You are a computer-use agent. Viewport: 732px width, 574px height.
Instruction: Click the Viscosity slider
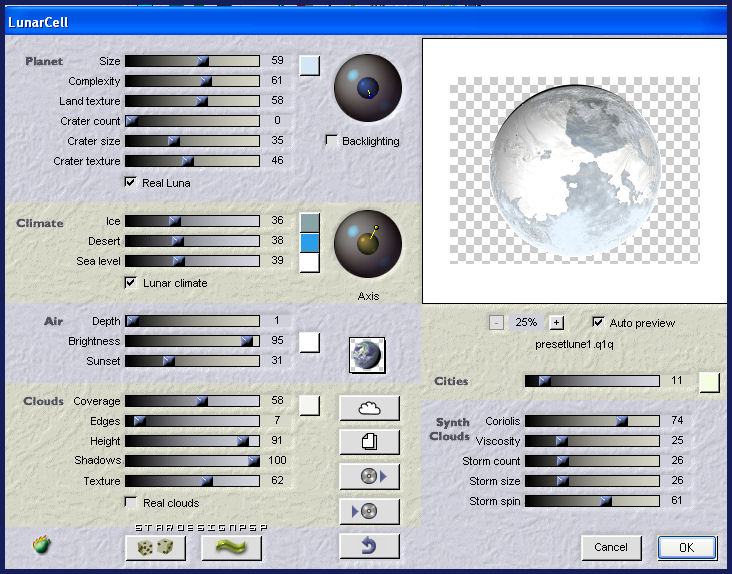[592, 441]
